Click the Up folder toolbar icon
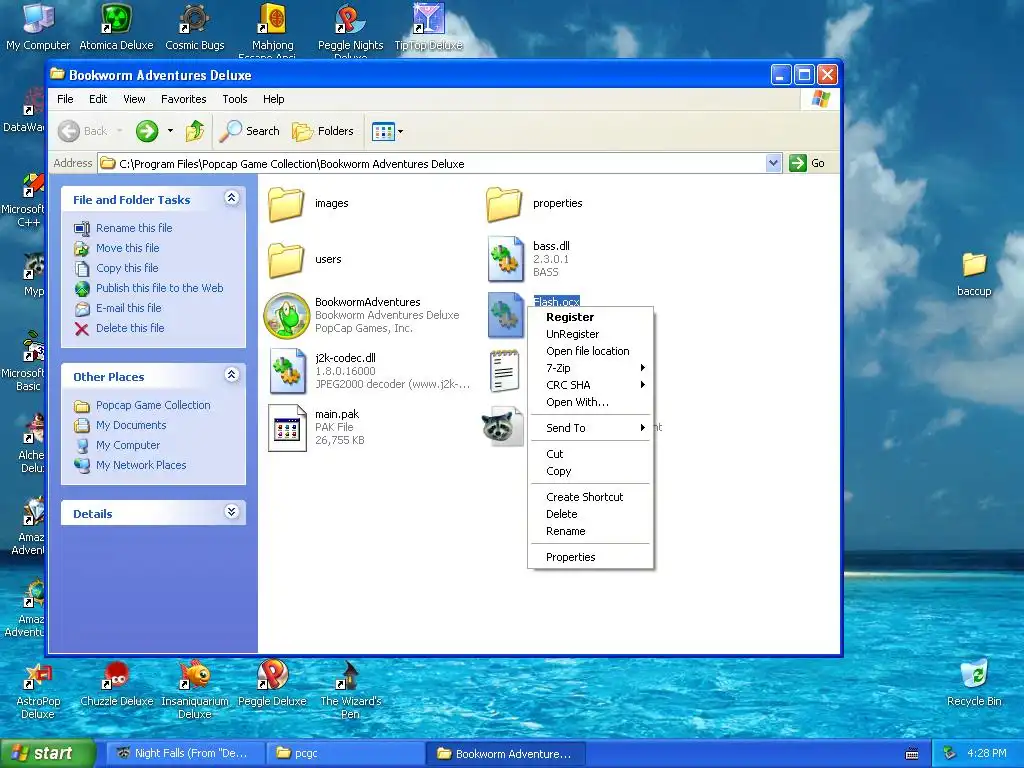This screenshot has width=1024, height=768. 195,131
